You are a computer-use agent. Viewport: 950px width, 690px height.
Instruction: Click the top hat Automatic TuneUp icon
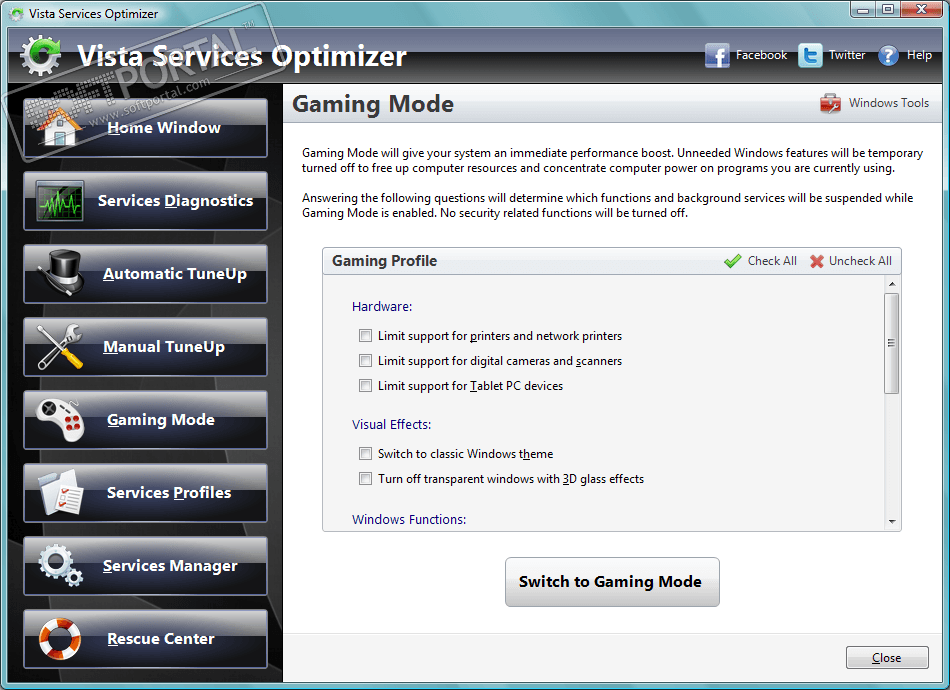pyautogui.click(x=62, y=273)
